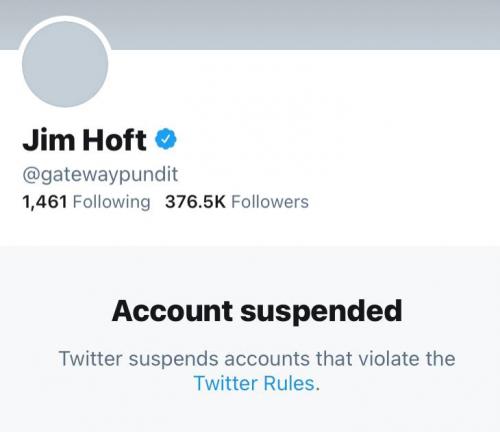Select the word Jim in display name
This screenshot has height=432, width=500.
(x=49, y=140)
